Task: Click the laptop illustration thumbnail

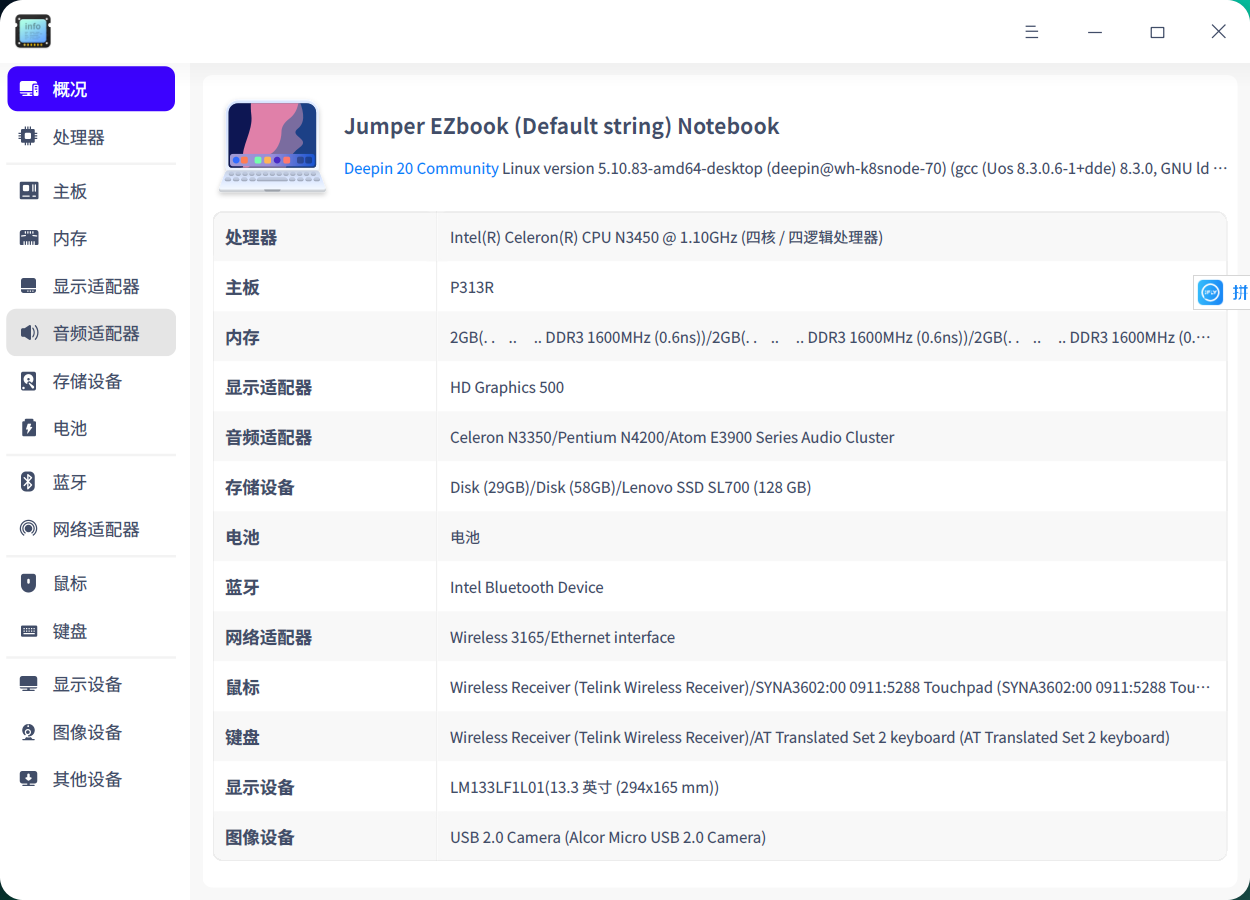Action: click(x=272, y=145)
